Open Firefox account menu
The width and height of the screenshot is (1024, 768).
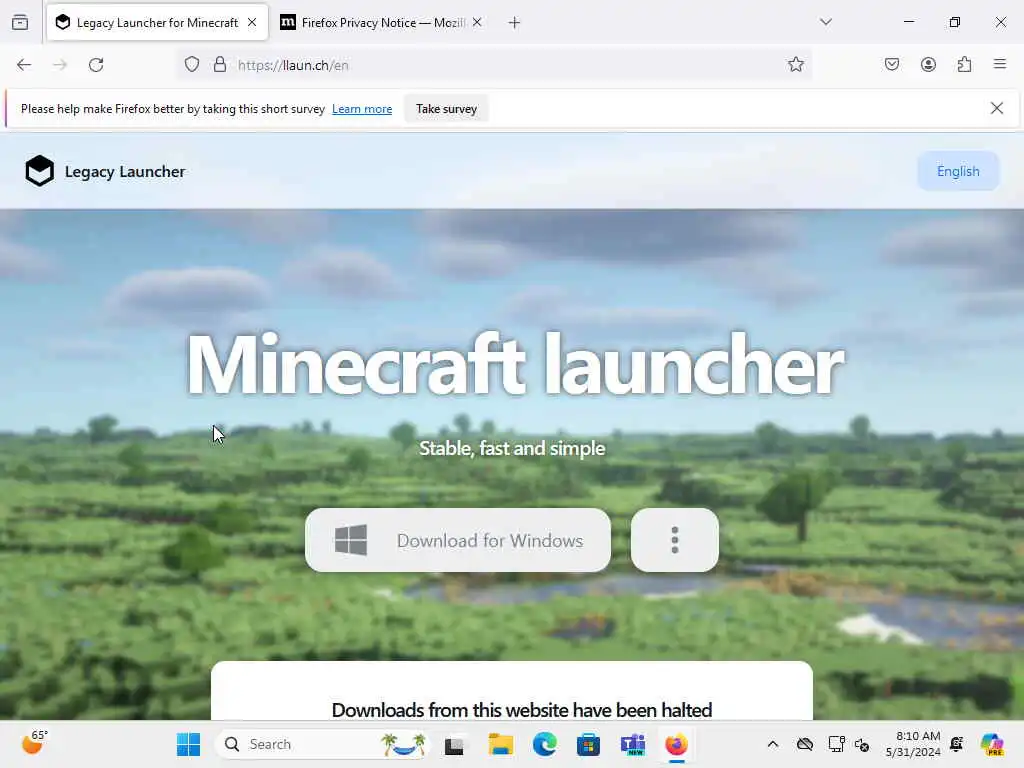(x=928, y=65)
